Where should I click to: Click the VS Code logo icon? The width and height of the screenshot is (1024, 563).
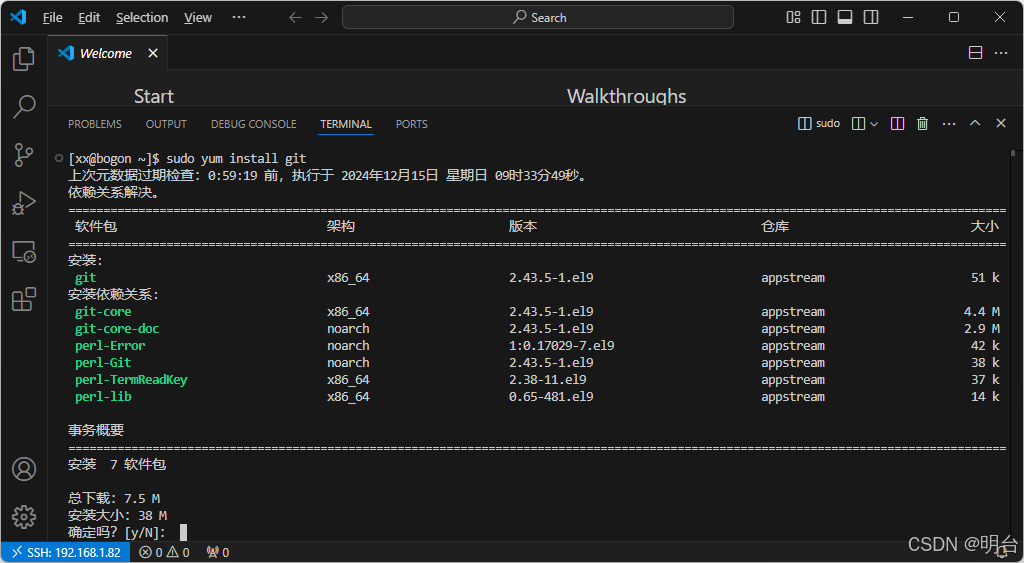click(18, 17)
